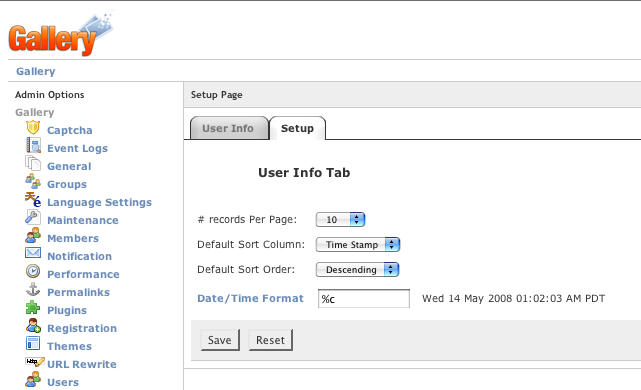Viewport: 641px width, 390px height.
Task: Click the URL Rewrite http icon
Action: tap(35, 361)
